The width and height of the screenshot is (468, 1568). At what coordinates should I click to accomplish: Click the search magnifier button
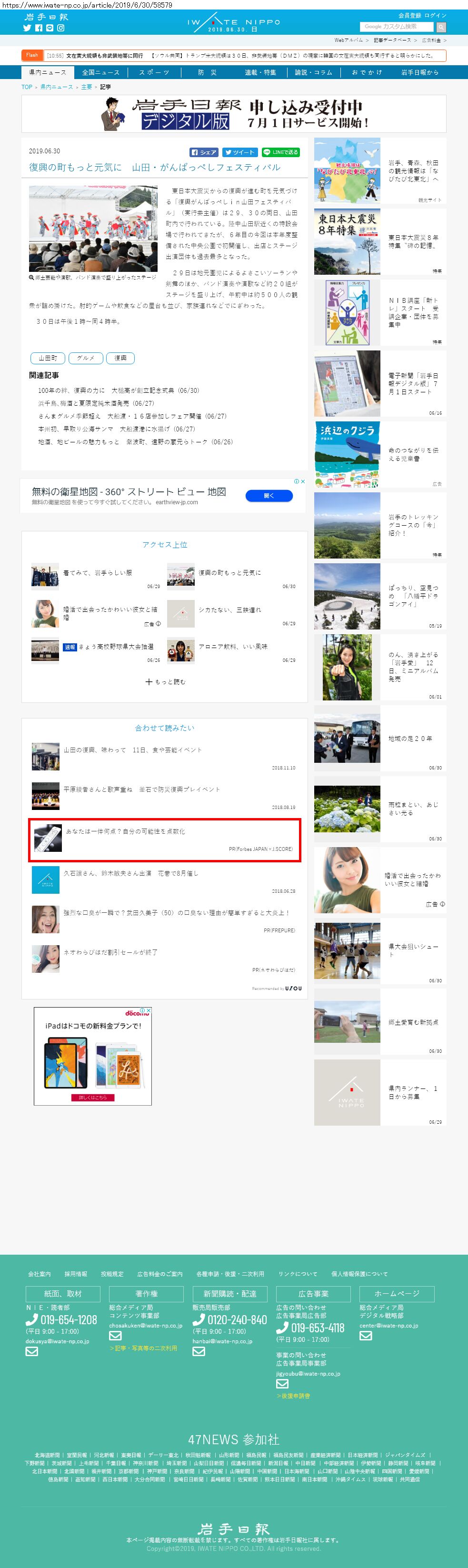point(440,27)
